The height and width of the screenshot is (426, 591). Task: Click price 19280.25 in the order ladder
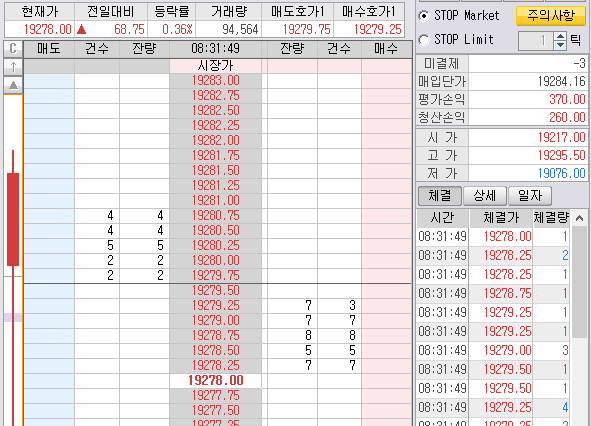click(215, 245)
